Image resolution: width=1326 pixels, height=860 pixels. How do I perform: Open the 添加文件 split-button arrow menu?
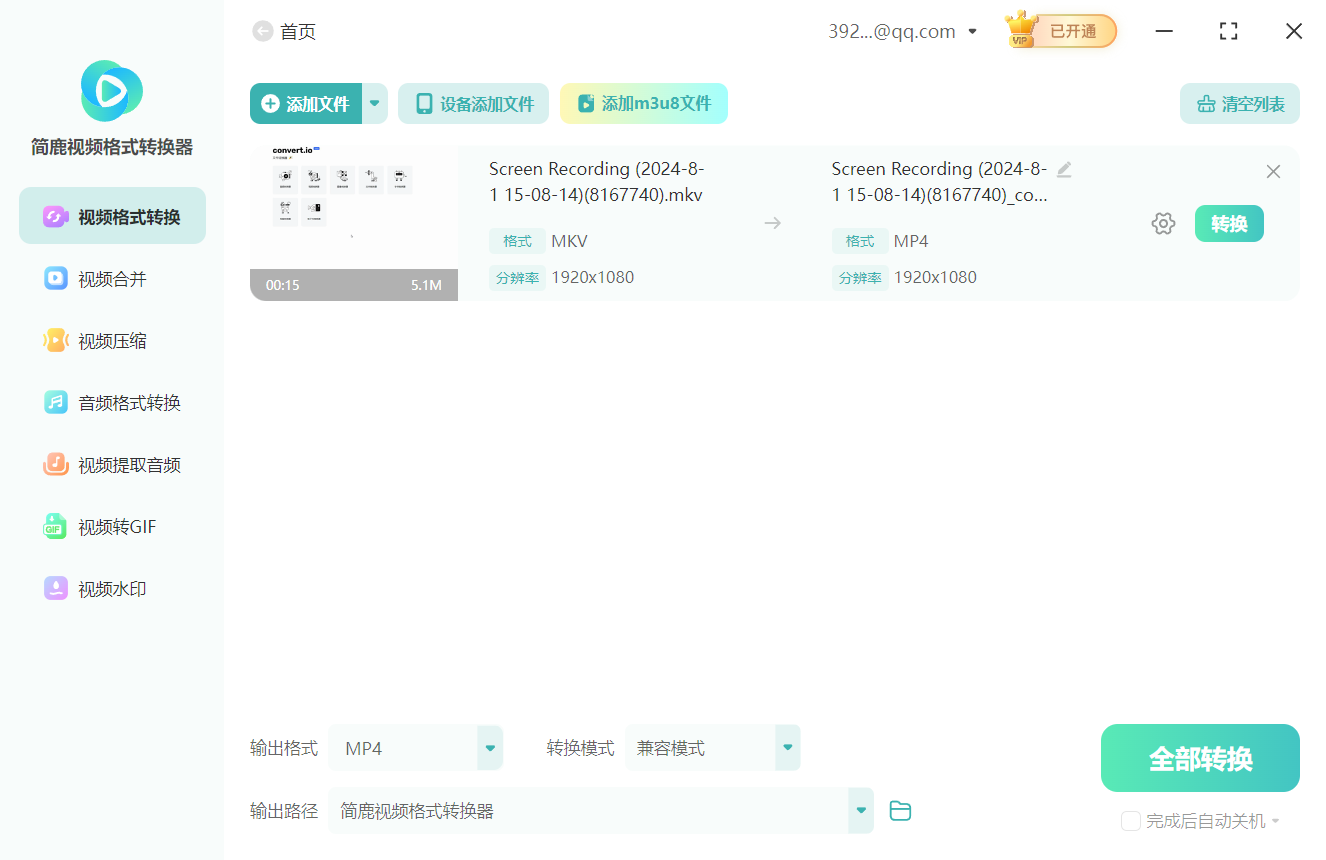click(x=374, y=103)
